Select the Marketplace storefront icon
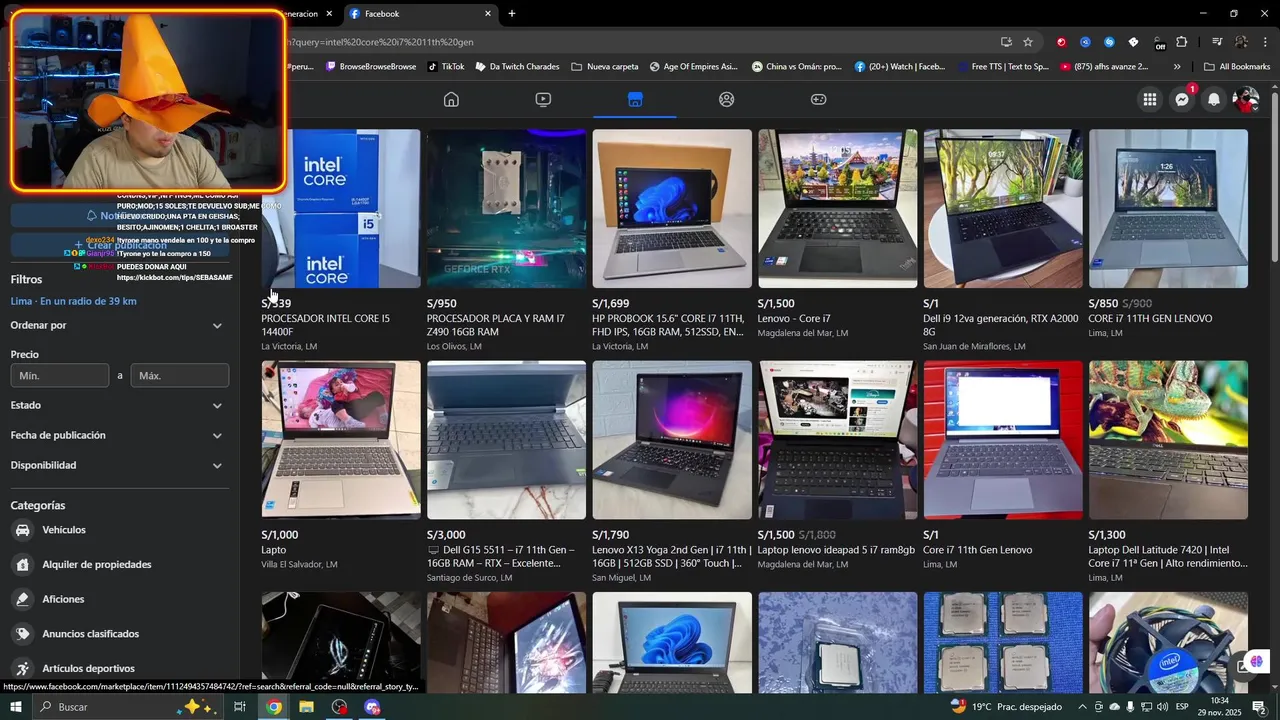Viewport: 1280px width, 720px height. 635,99
